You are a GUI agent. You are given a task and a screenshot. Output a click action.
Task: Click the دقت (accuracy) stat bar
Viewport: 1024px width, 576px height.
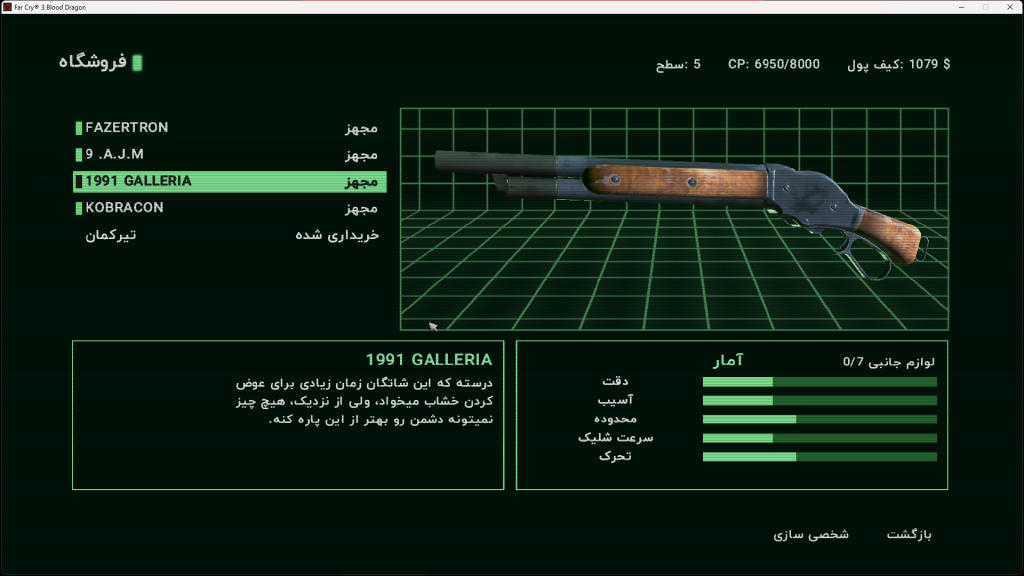pos(820,381)
